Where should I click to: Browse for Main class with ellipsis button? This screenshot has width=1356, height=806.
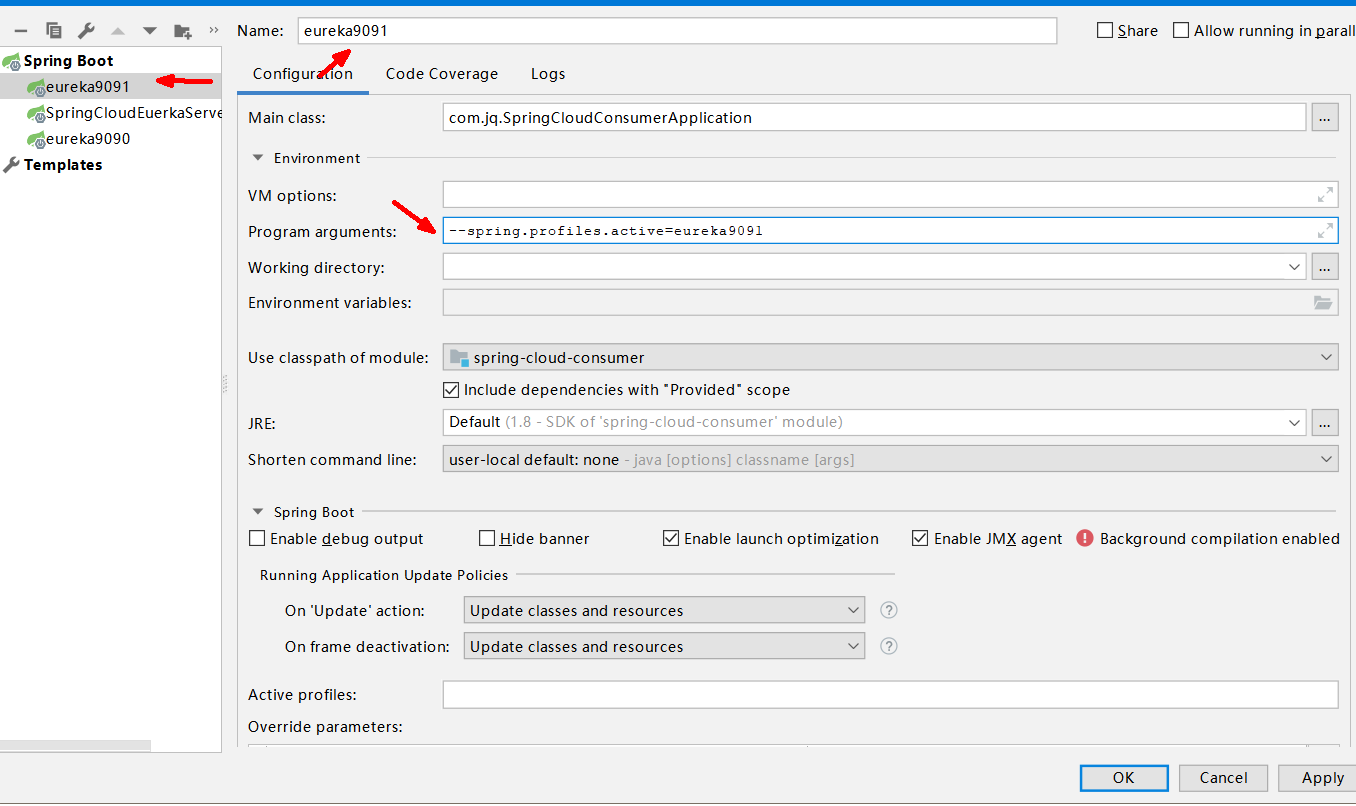coord(1325,117)
